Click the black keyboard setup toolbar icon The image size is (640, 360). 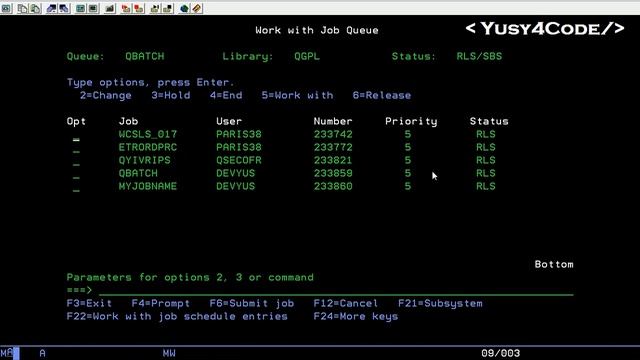point(109,8)
